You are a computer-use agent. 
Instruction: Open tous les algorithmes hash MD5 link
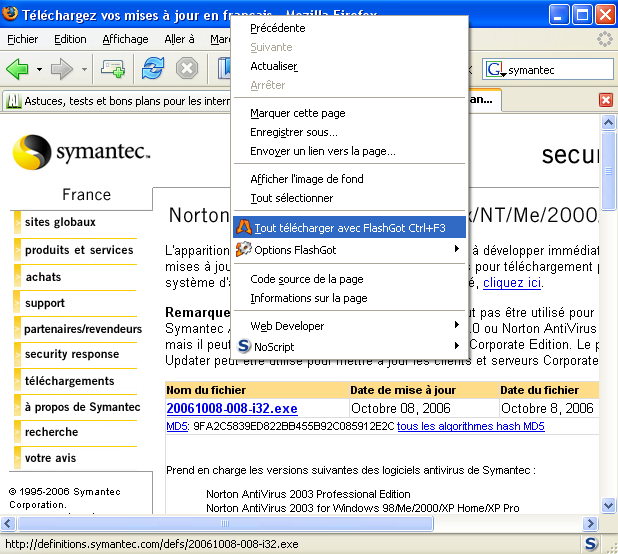pyautogui.click(x=471, y=426)
